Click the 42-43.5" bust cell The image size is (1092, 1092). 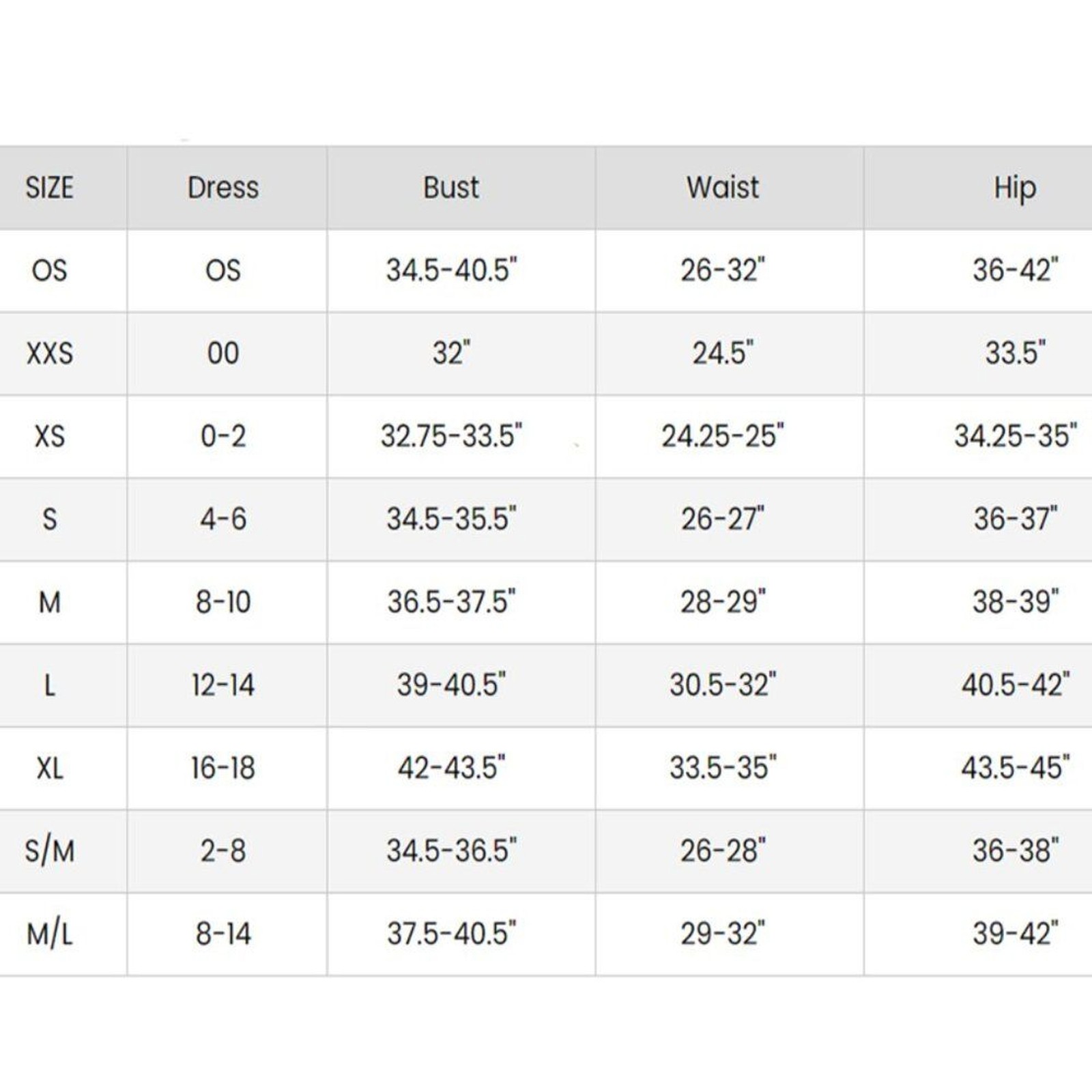[x=451, y=768]
